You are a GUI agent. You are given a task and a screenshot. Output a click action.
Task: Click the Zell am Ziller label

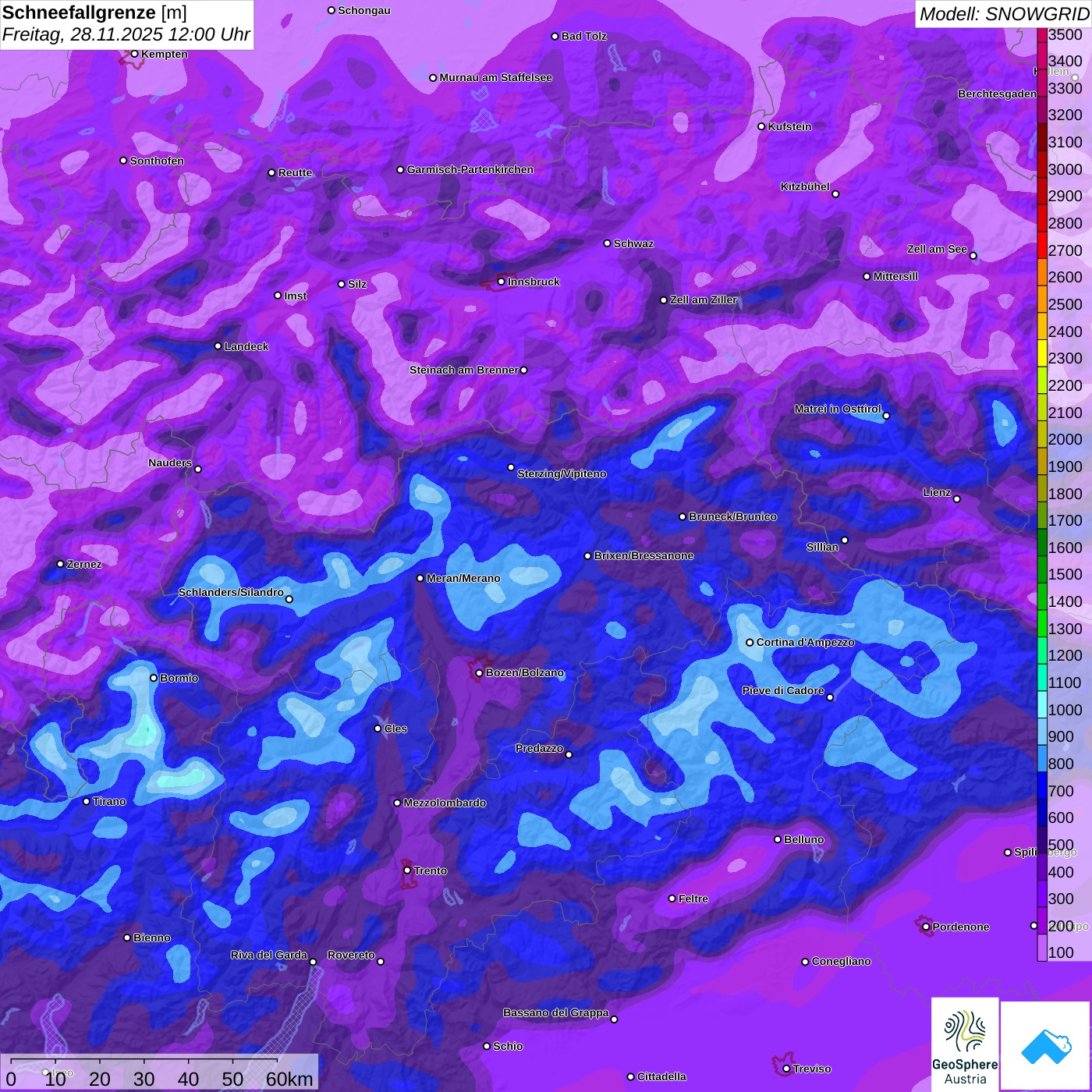[x=703, y=300]
